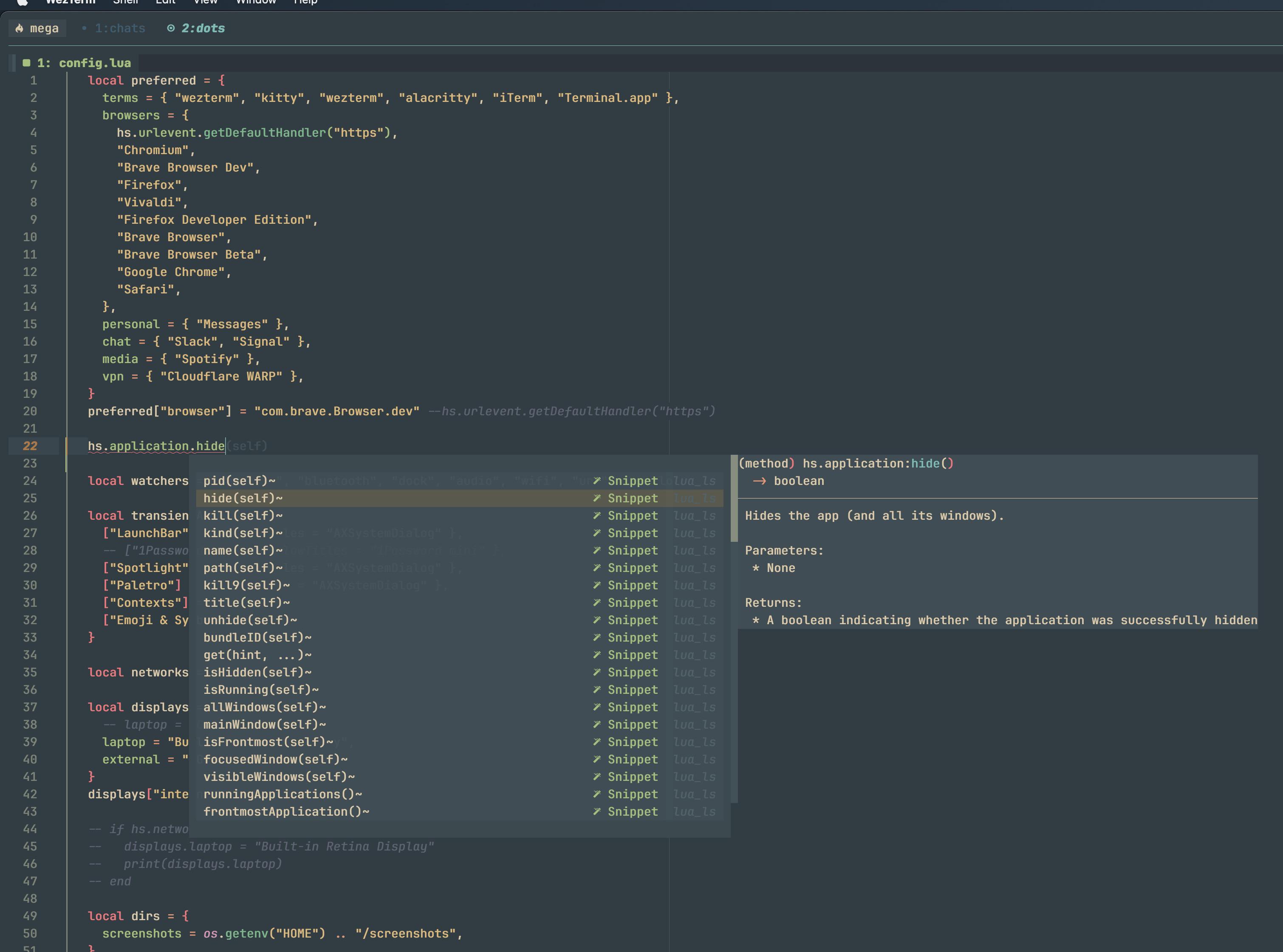Click the snippet icon on the hide(self) row
Viewport: 1283px width, 952px height.
(x=597, y=498)
